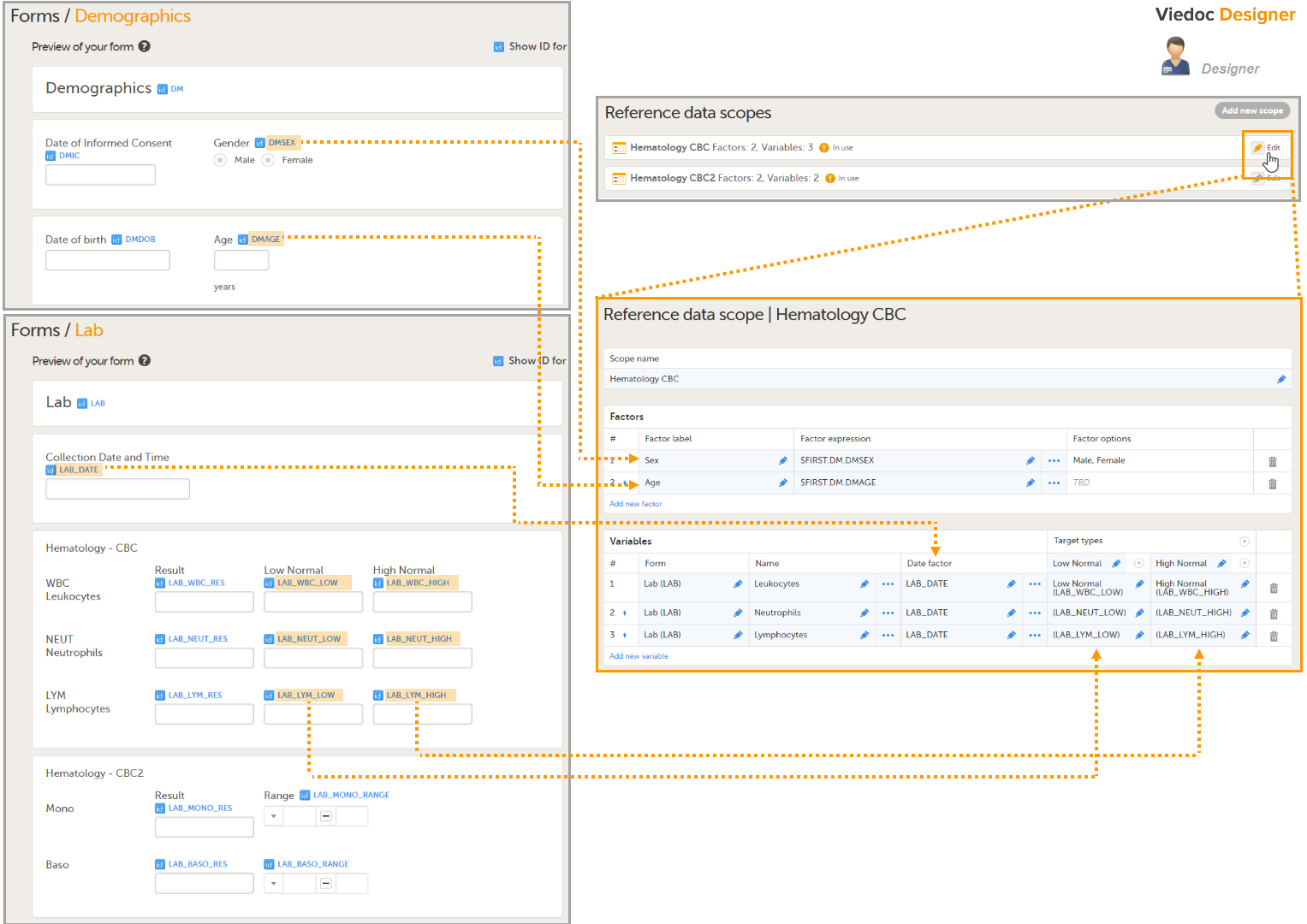Delete the Age factor using the trash icon

pos(1273,483)
